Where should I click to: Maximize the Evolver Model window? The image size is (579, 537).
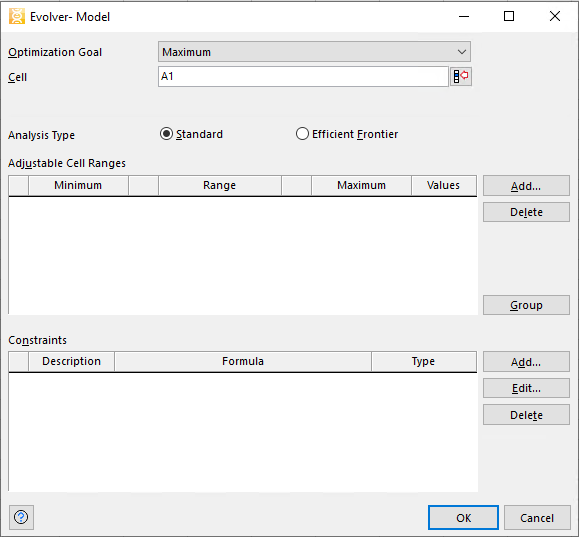(509, 16)
